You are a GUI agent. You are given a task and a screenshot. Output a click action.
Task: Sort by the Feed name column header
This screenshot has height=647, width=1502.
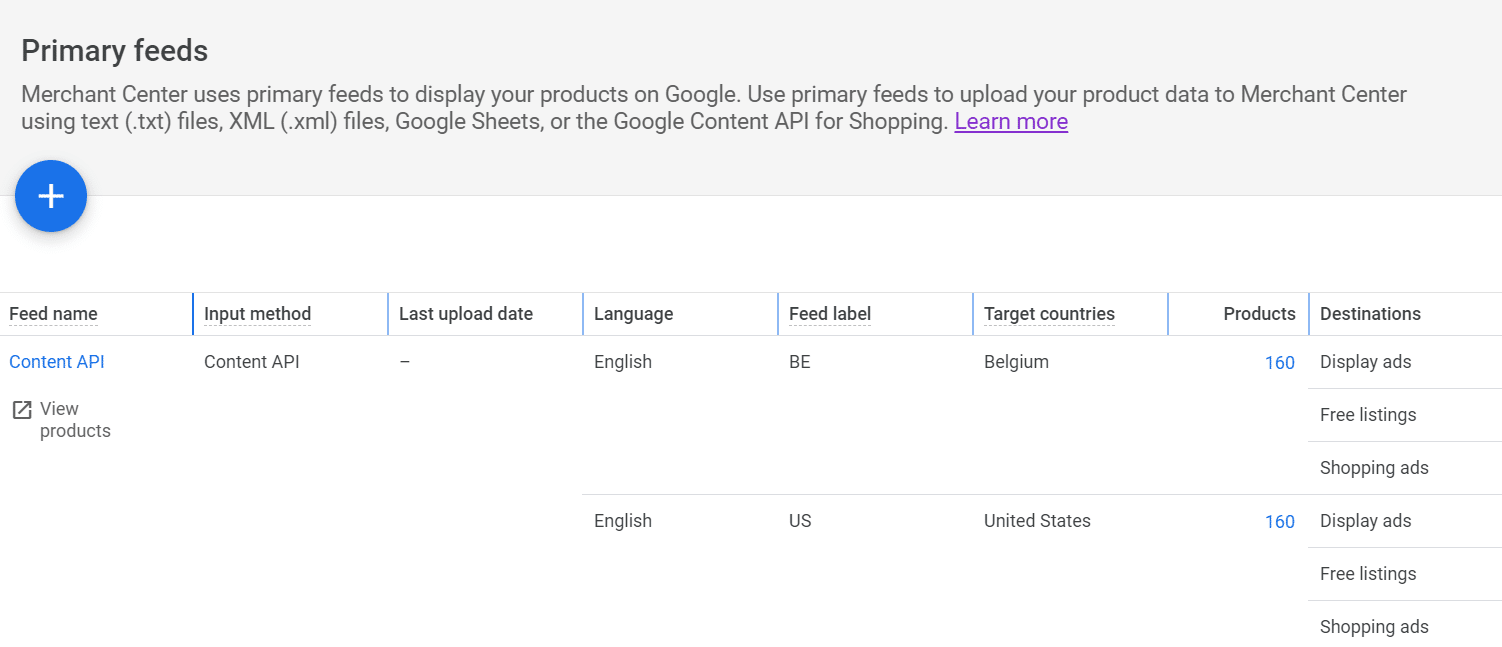click(53, 313)
